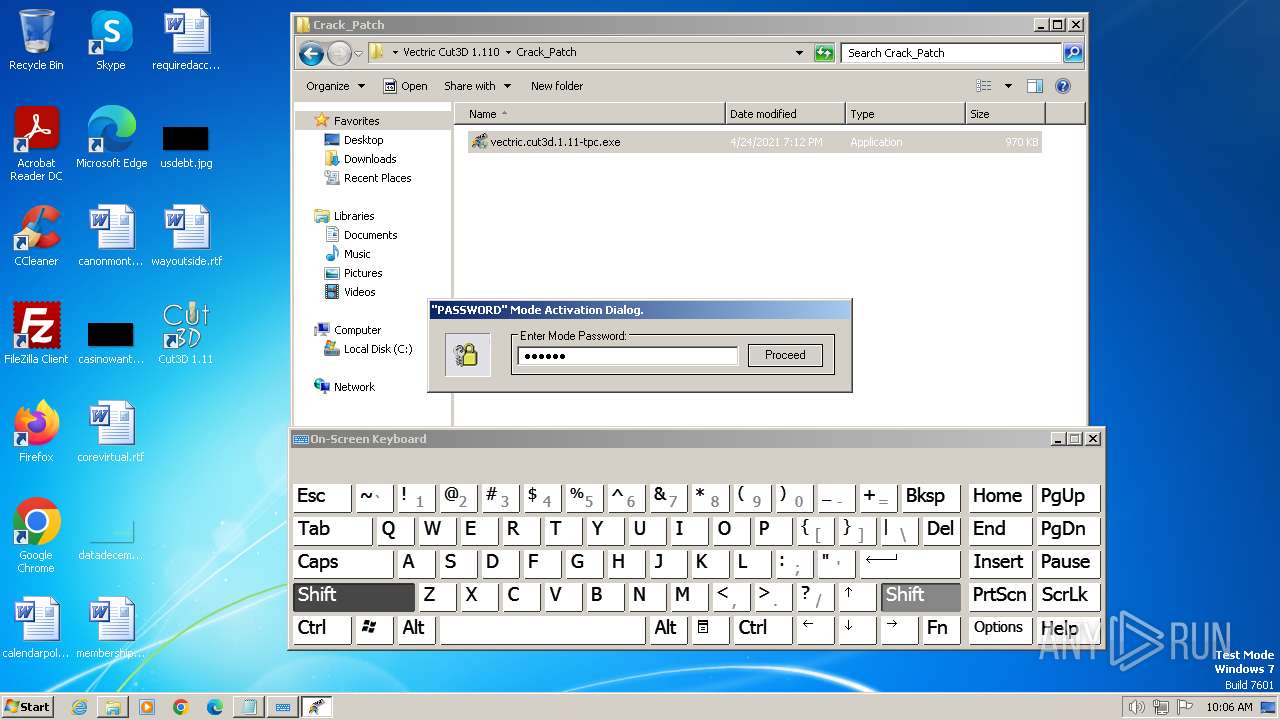Click the Action Center flag tray icon
Image resolution: width=1280 pixels, height=720 pixels.
1184,707
